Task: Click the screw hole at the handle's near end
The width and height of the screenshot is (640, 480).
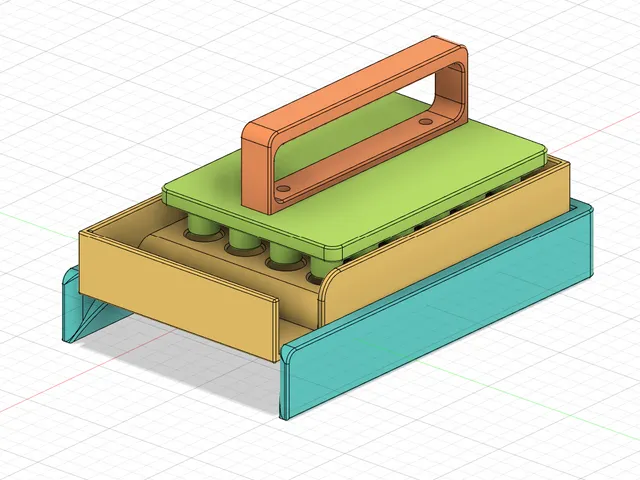Action: coord(284,190)
